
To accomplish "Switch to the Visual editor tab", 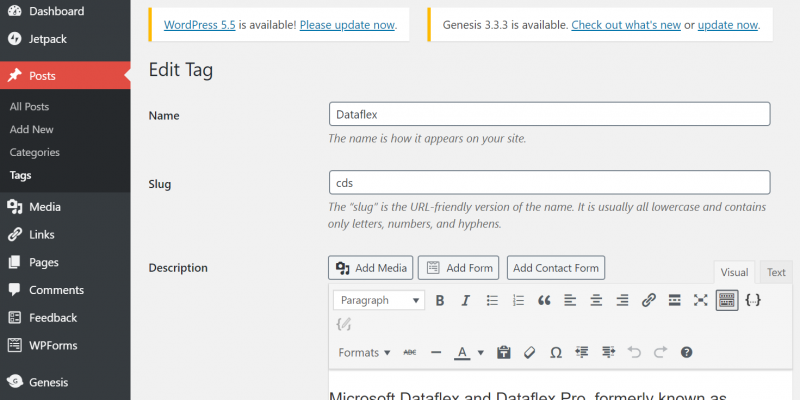I will coord(734,272).
